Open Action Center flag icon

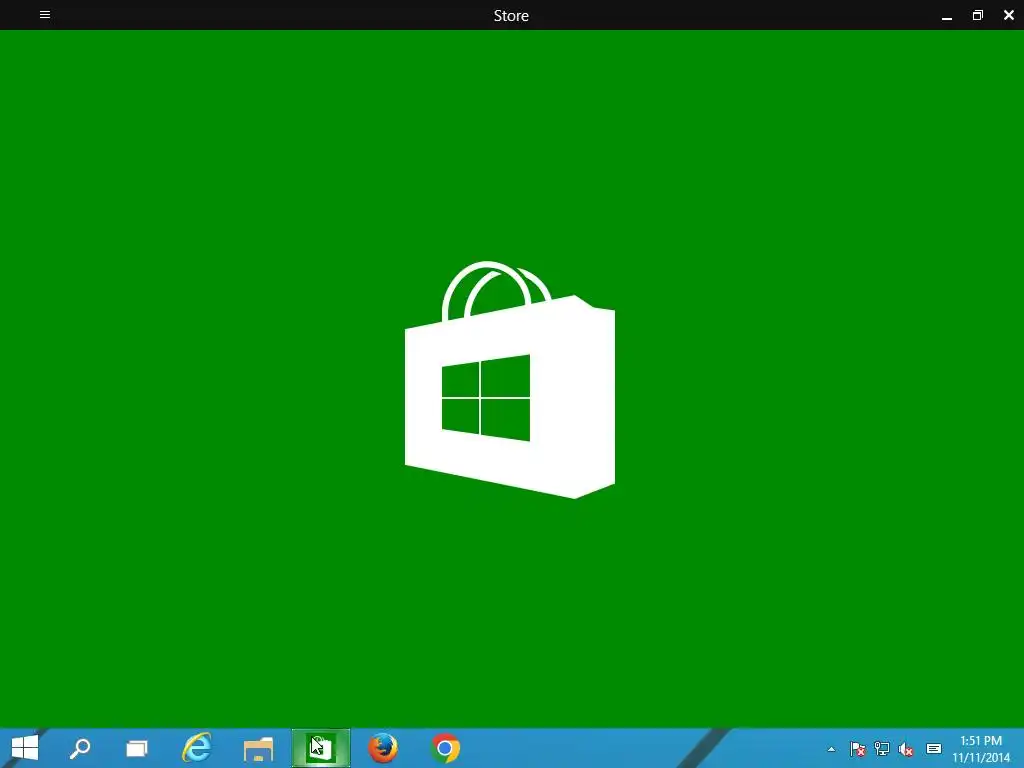point(857,749)
